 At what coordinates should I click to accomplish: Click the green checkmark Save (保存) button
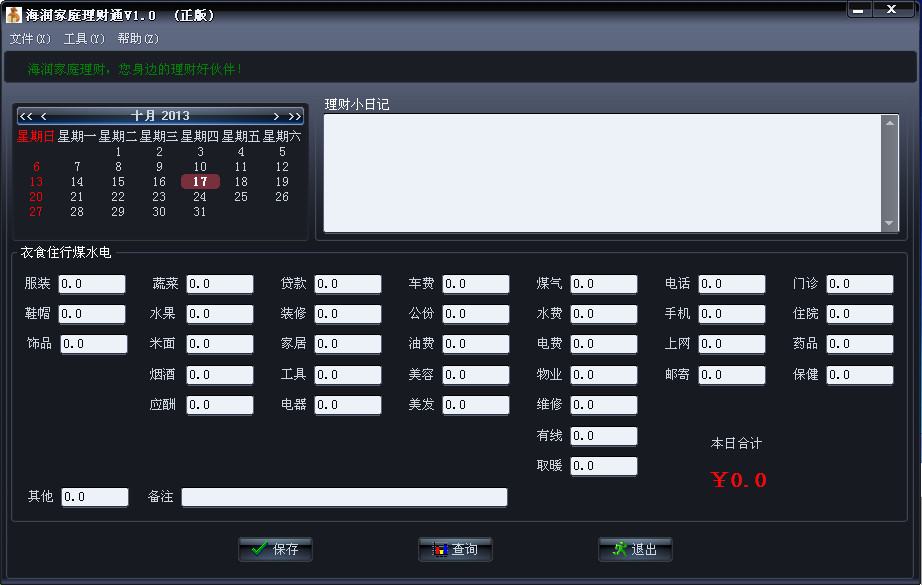click(275, 549)
